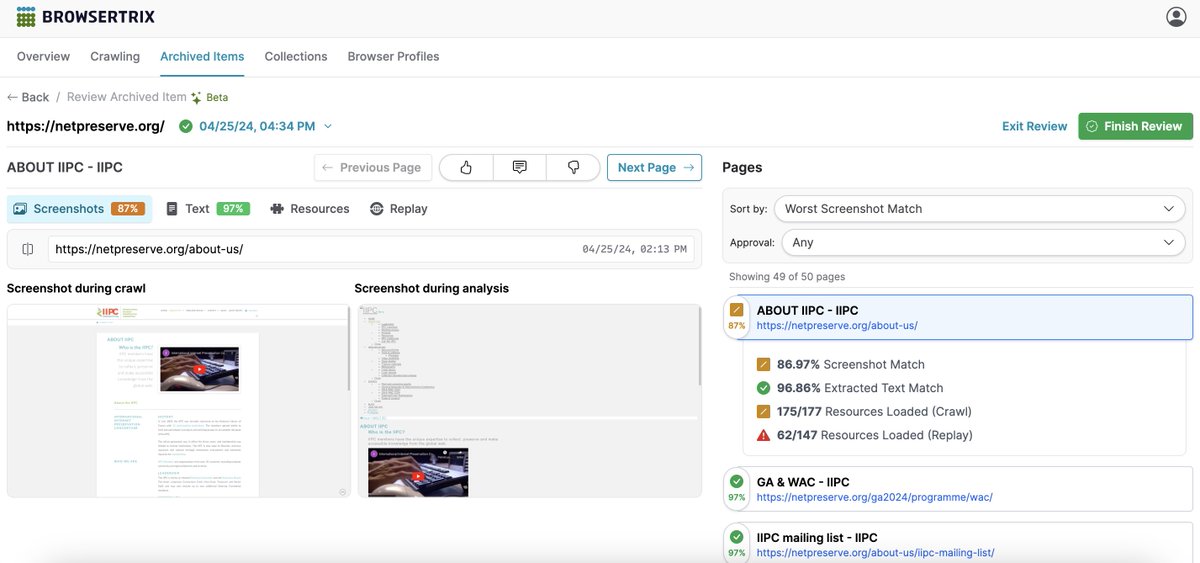Click the red warning icon for Replay resources
This screenshot has width=1200, height=563.
pos(764,435)
